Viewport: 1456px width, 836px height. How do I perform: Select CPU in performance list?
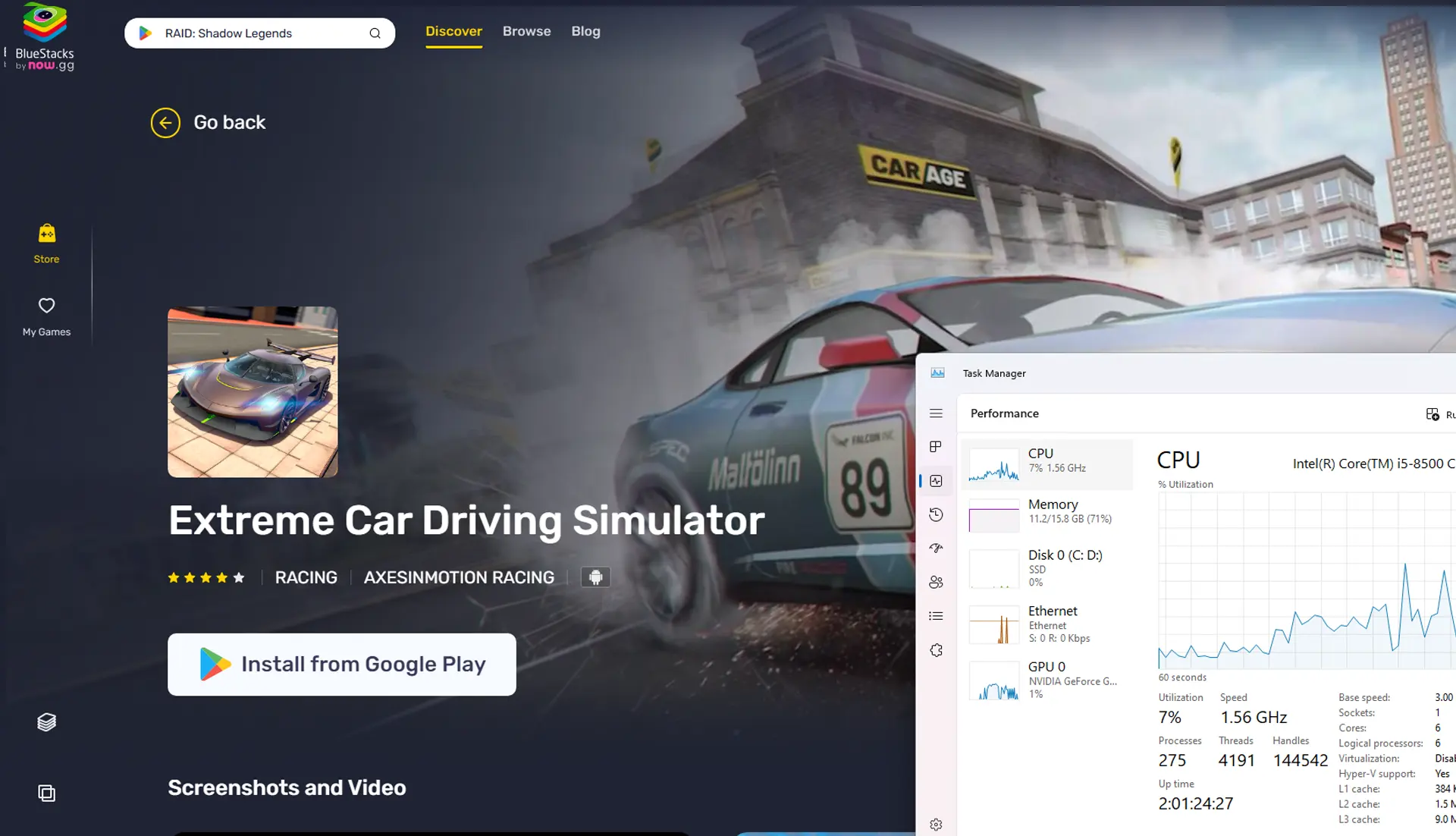(x=1047, y=464)
